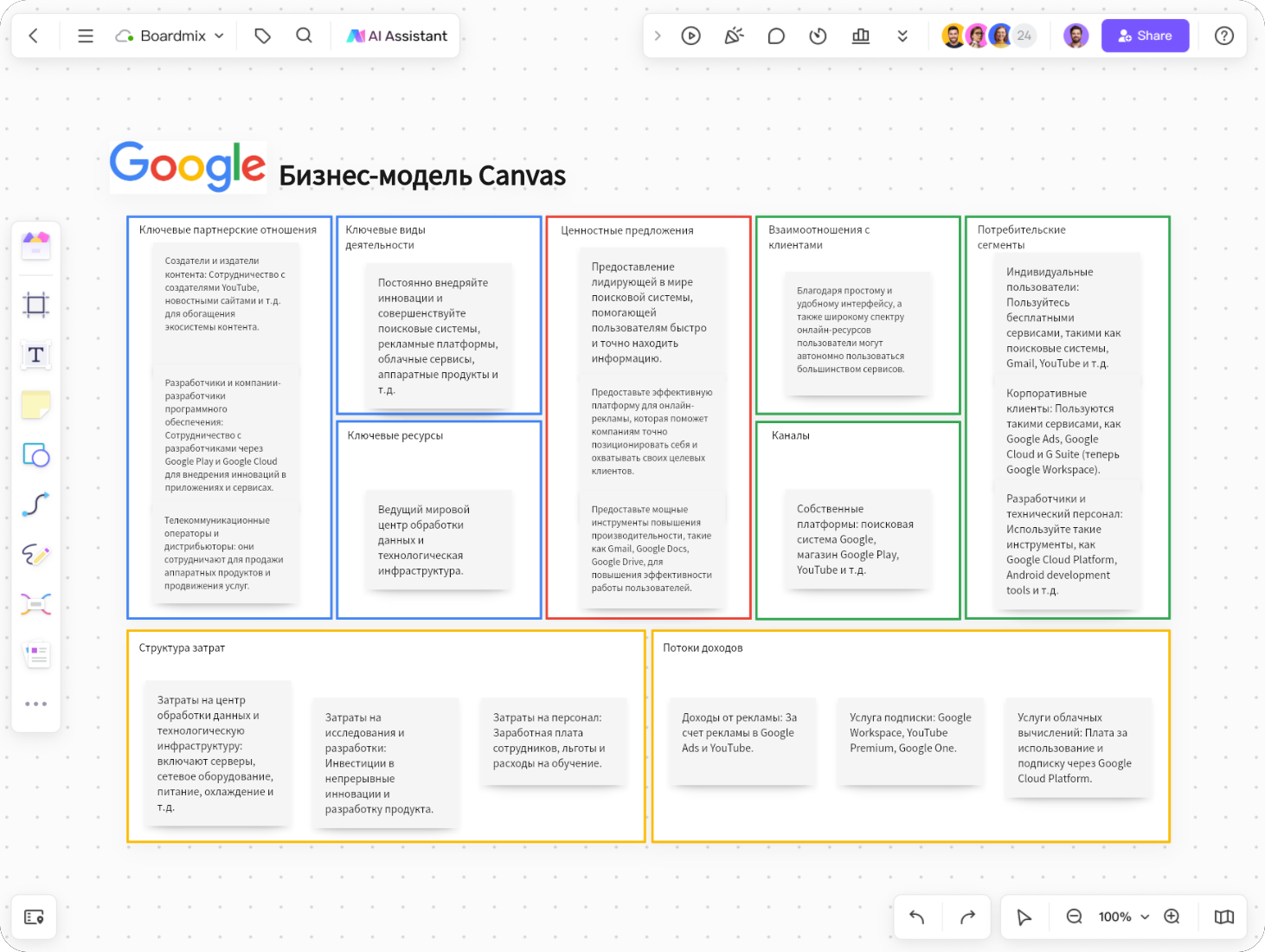Show the 24 additional collaborators badge
Image resolution: width=1265 pixels, height=952 pixels.
1024,35
